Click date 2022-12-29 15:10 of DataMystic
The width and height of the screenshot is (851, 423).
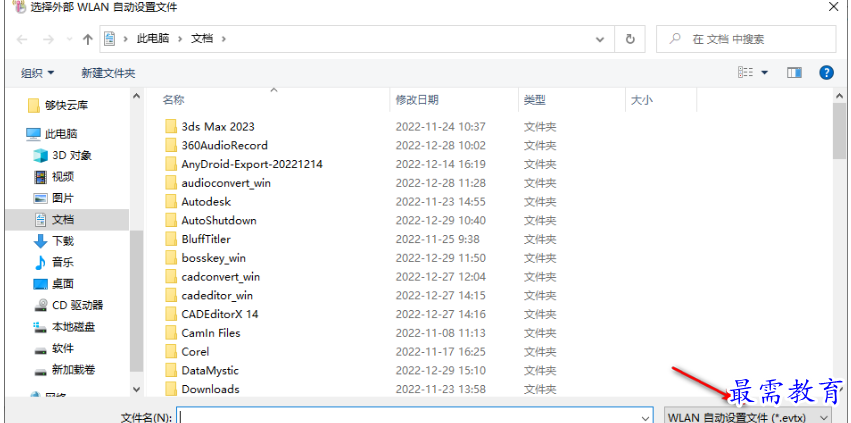pos(440,371)
